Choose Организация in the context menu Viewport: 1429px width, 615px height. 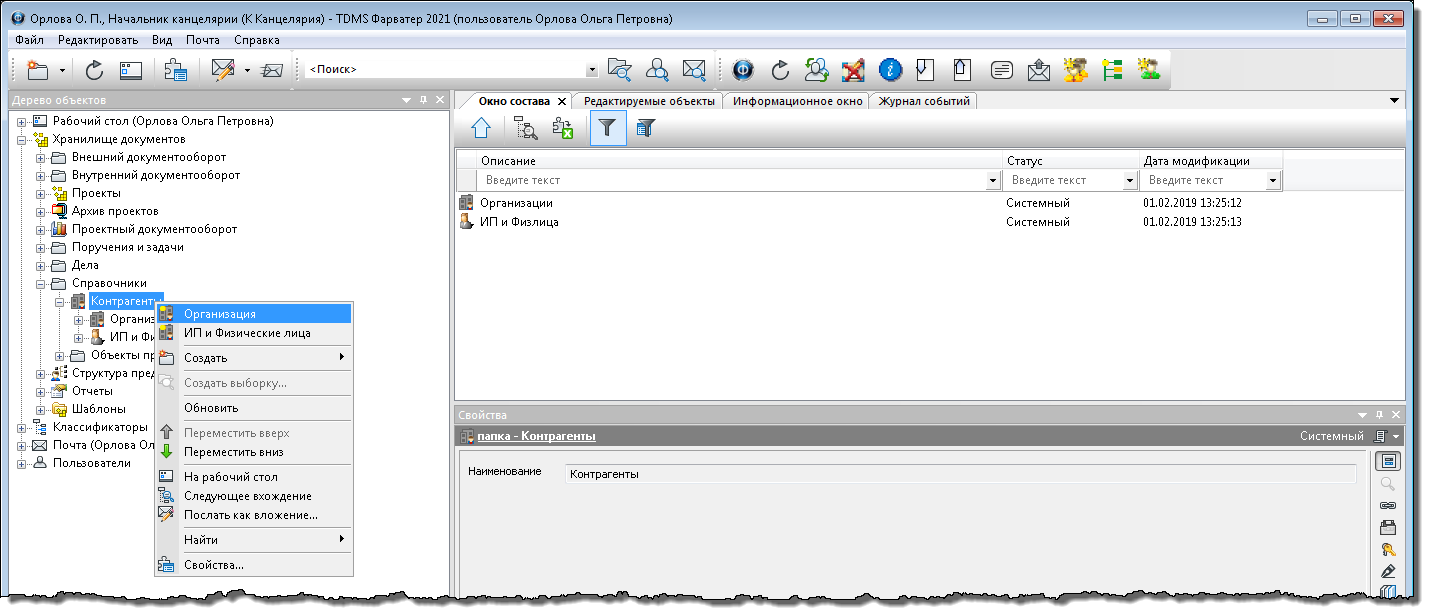coord(220,314)
